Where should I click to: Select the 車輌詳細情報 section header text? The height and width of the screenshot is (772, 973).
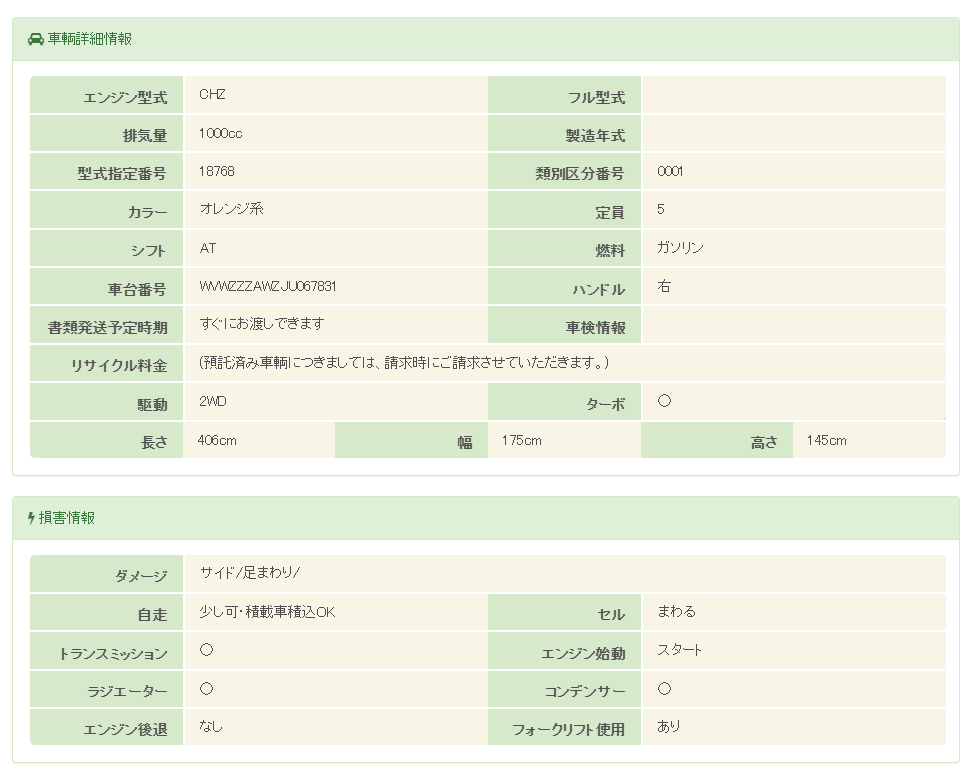pyautogui.click(x=90, y=39)
